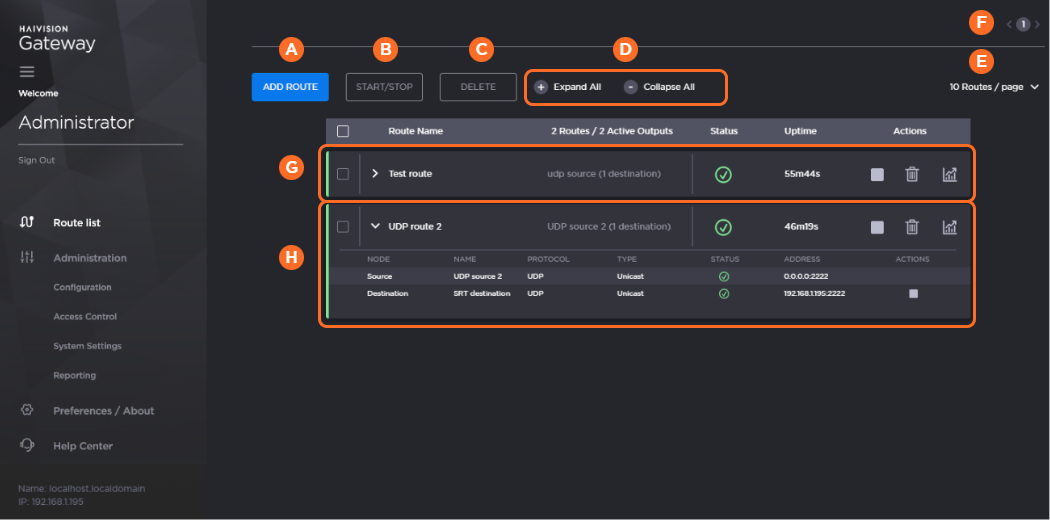This screenshot has width=1050, height=520.
Task: Check the select-all routes checkbox in header
Action: 343,131
